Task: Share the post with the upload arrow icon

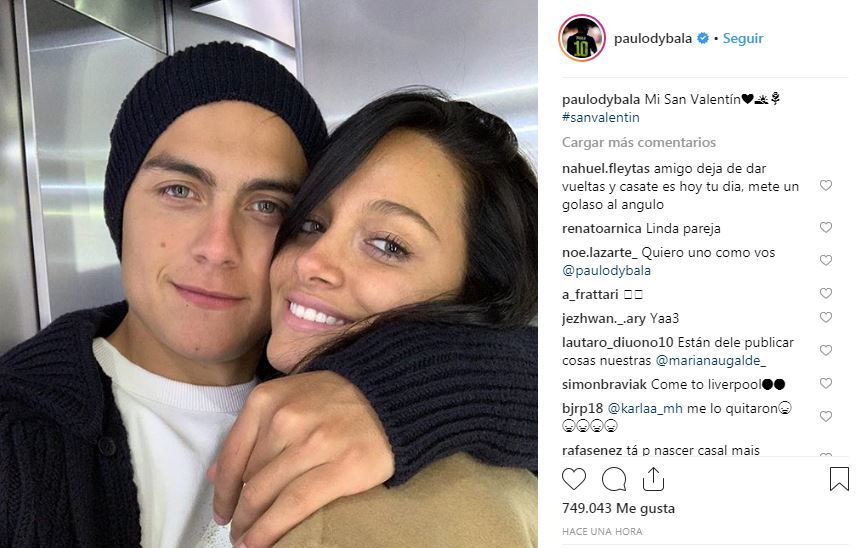Action: (x=653, y=479)
